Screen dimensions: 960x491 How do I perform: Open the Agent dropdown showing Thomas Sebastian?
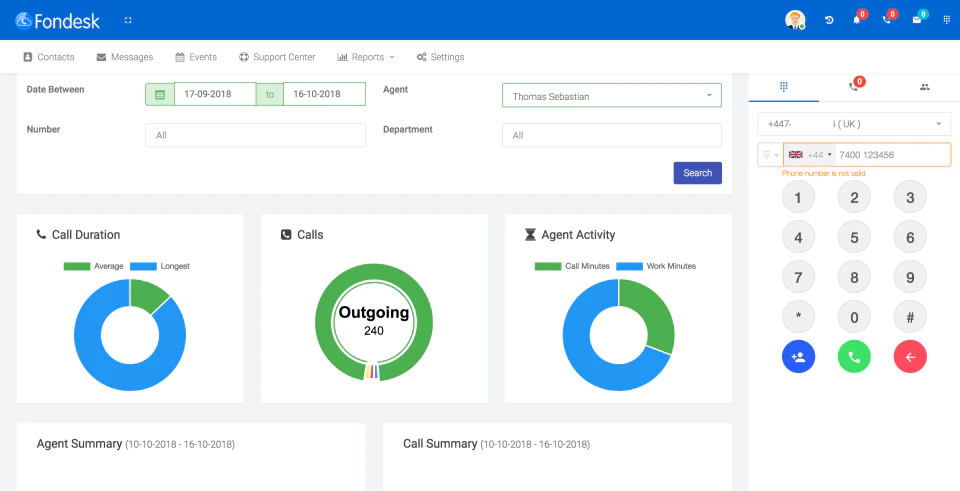[x=612, y=96]
